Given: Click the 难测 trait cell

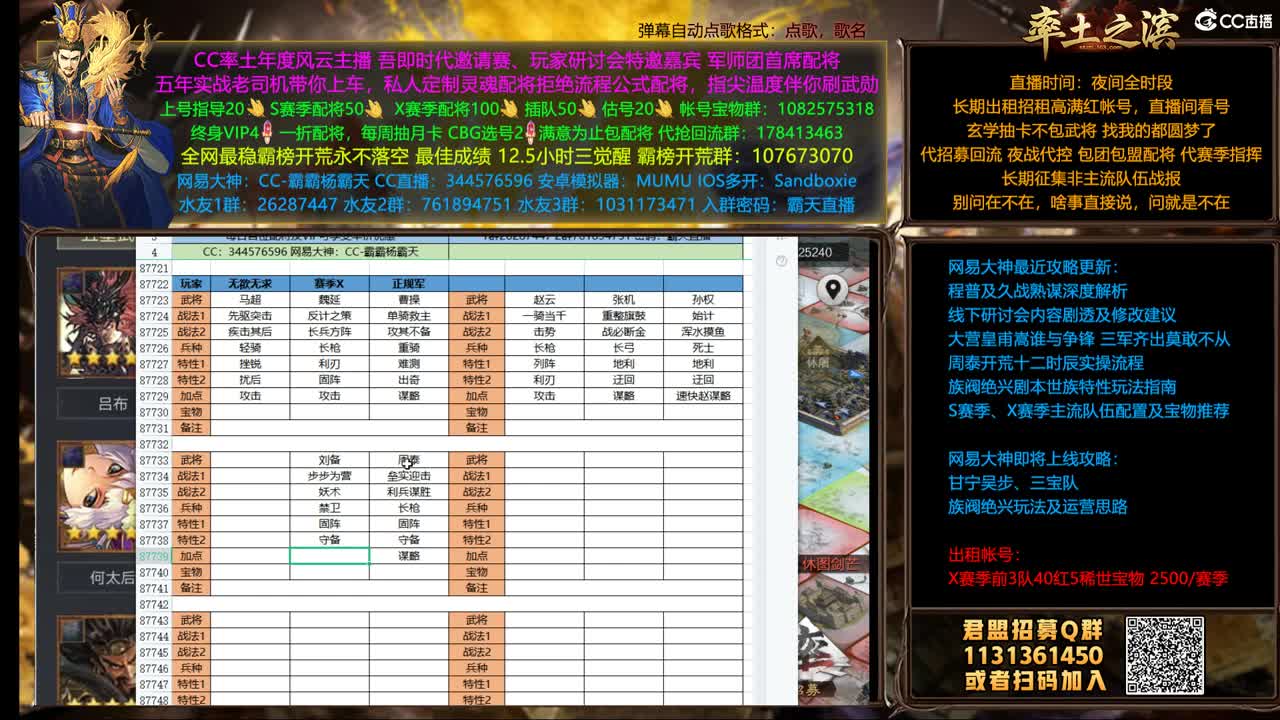Looking at the screenshot, I should [409, 364].
